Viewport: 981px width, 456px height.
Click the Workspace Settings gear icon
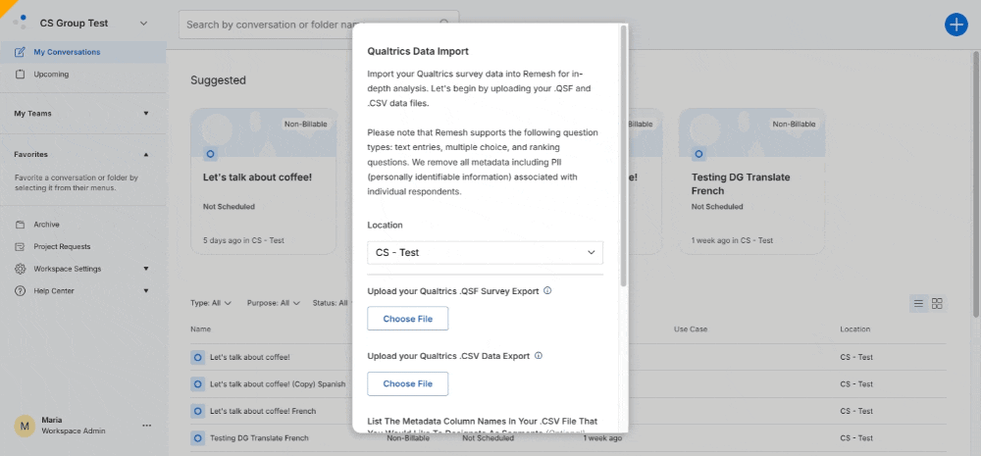(20, 268)
